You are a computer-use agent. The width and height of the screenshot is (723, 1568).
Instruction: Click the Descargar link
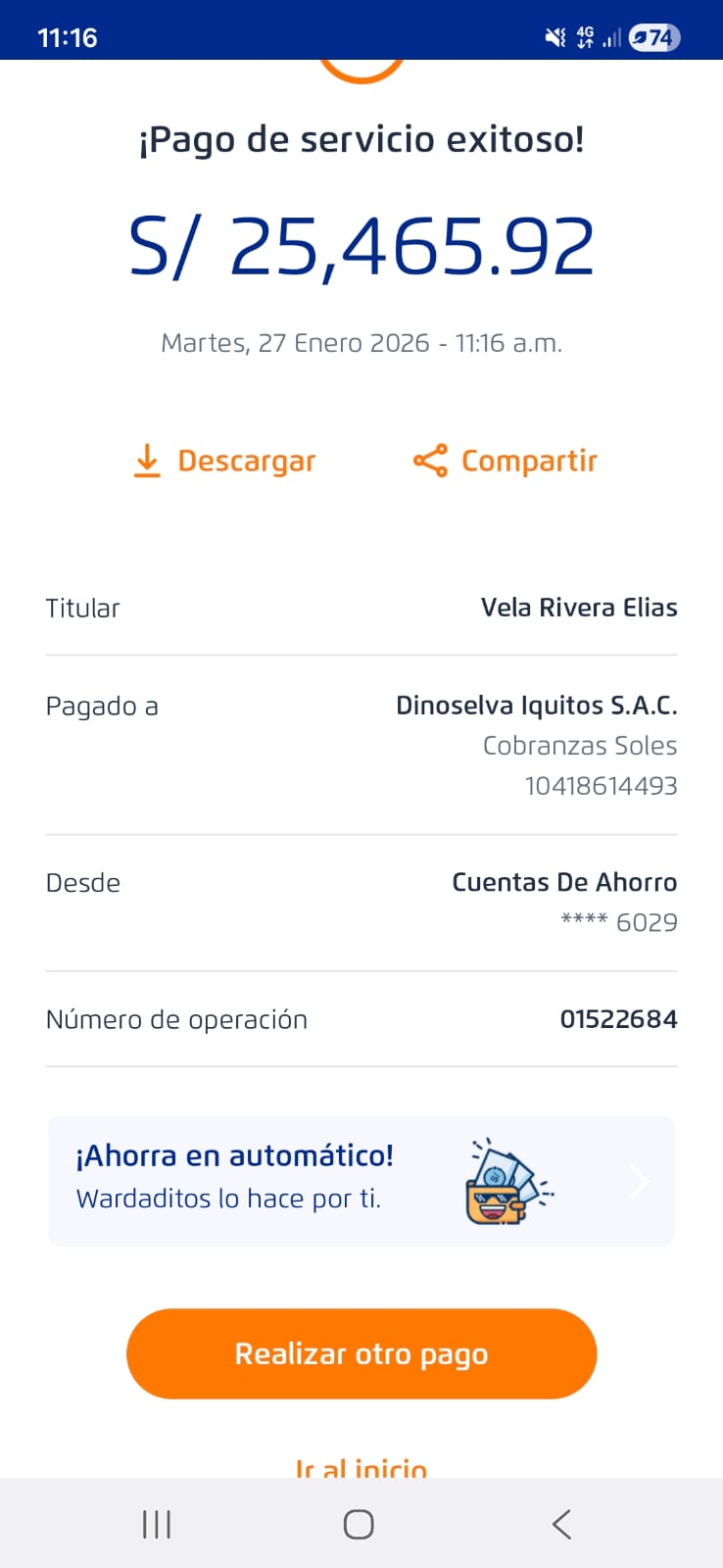click(246, 461)
